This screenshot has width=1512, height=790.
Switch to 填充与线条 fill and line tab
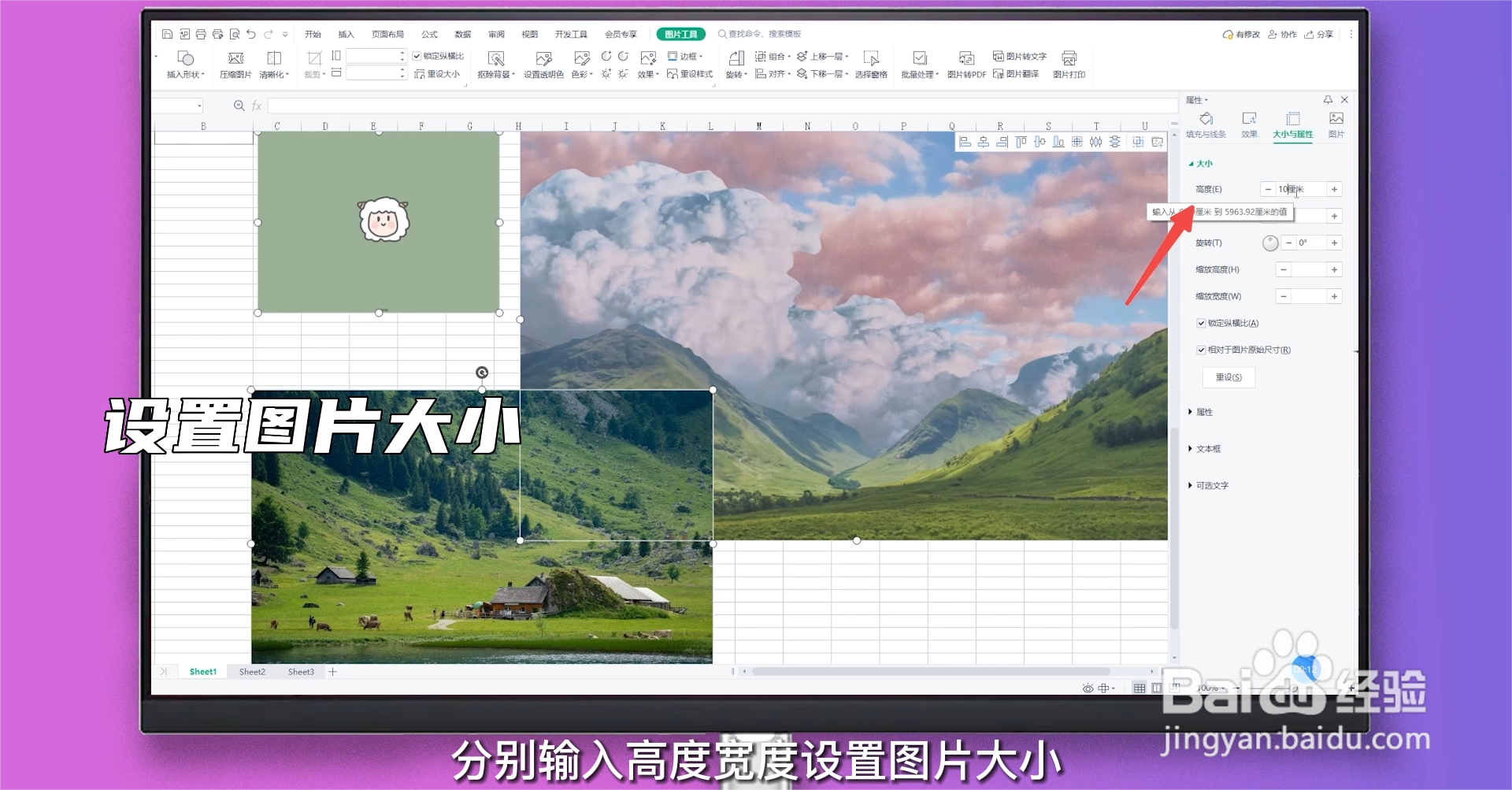(x=1206, y=125)
